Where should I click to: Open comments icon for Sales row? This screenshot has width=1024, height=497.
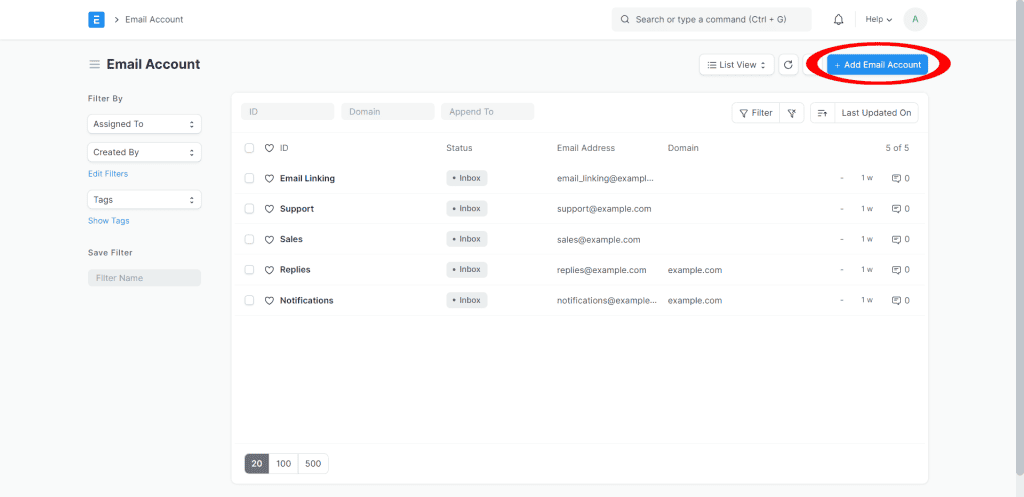tap(897, 240)
